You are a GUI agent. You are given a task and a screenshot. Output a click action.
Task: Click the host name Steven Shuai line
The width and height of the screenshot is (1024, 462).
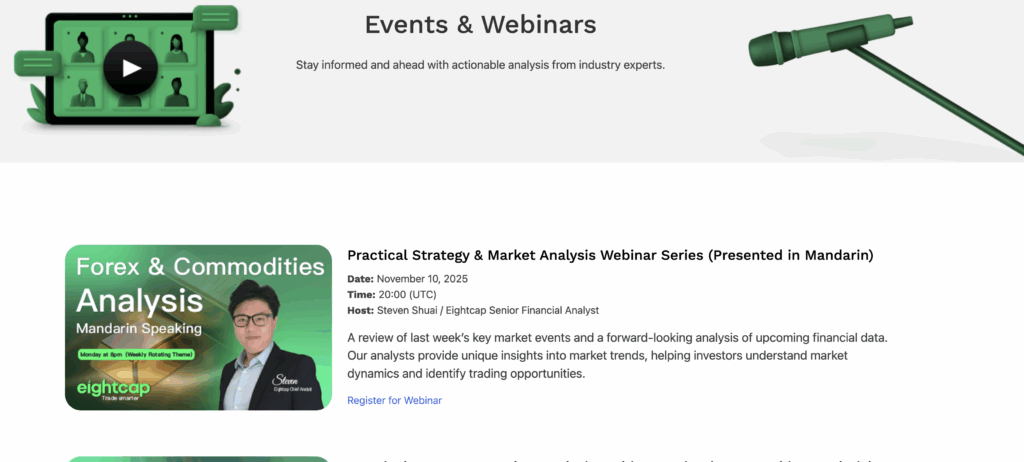(x=473, y=310)
